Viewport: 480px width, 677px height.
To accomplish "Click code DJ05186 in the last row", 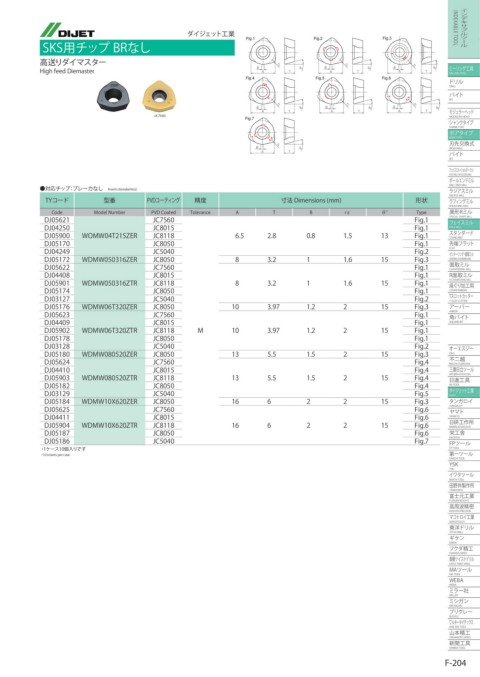I will pyautogui.click(x=57, y=441).
